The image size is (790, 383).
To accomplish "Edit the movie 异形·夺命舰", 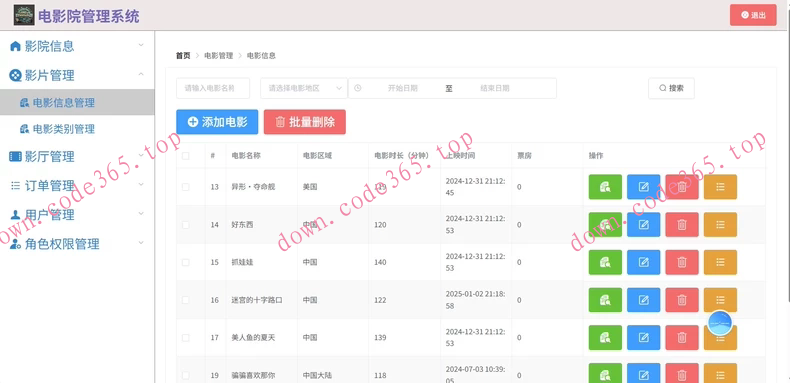I will [x=643, y=187].
